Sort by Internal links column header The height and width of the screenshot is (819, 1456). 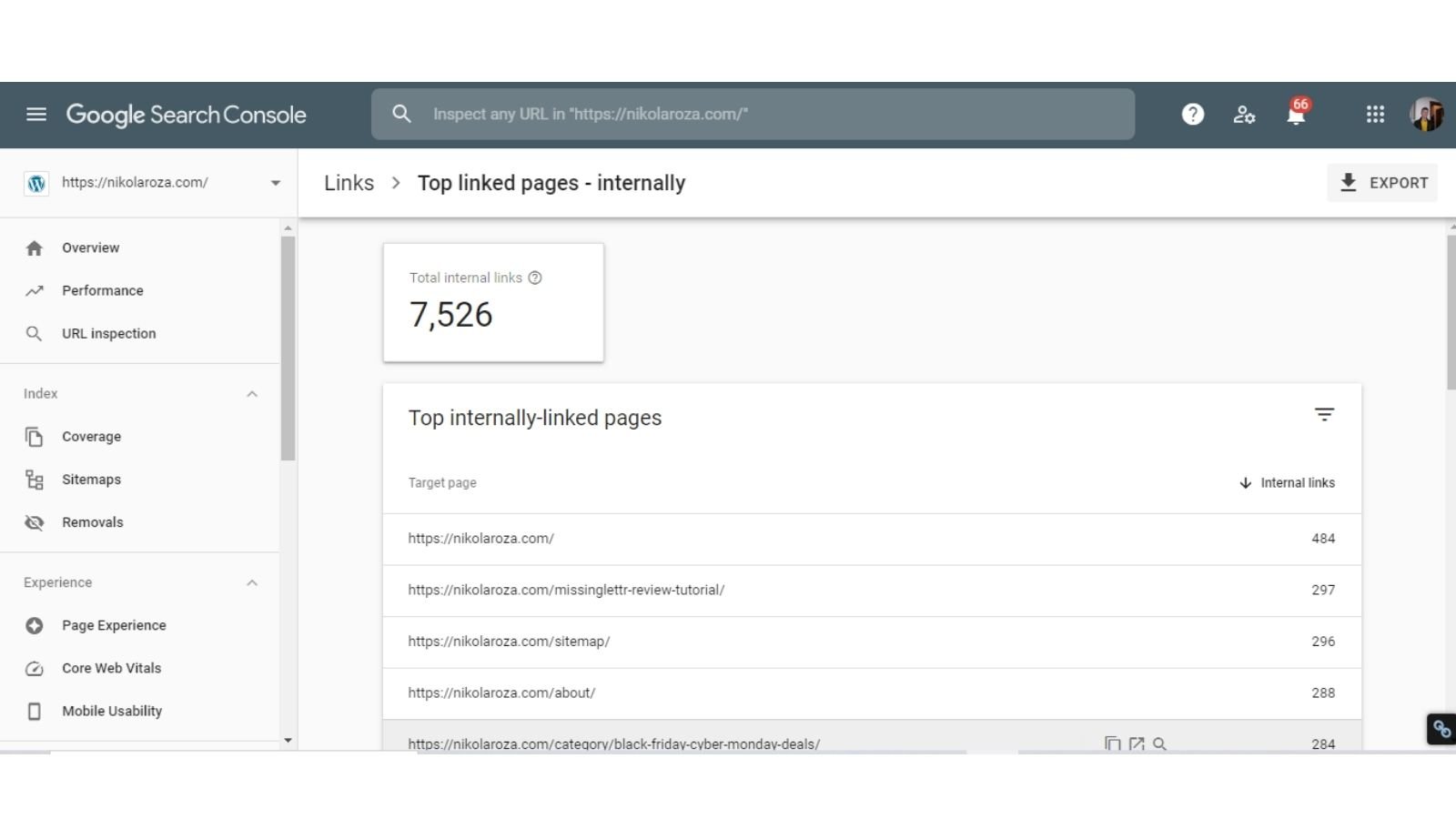pos(1298,483)
